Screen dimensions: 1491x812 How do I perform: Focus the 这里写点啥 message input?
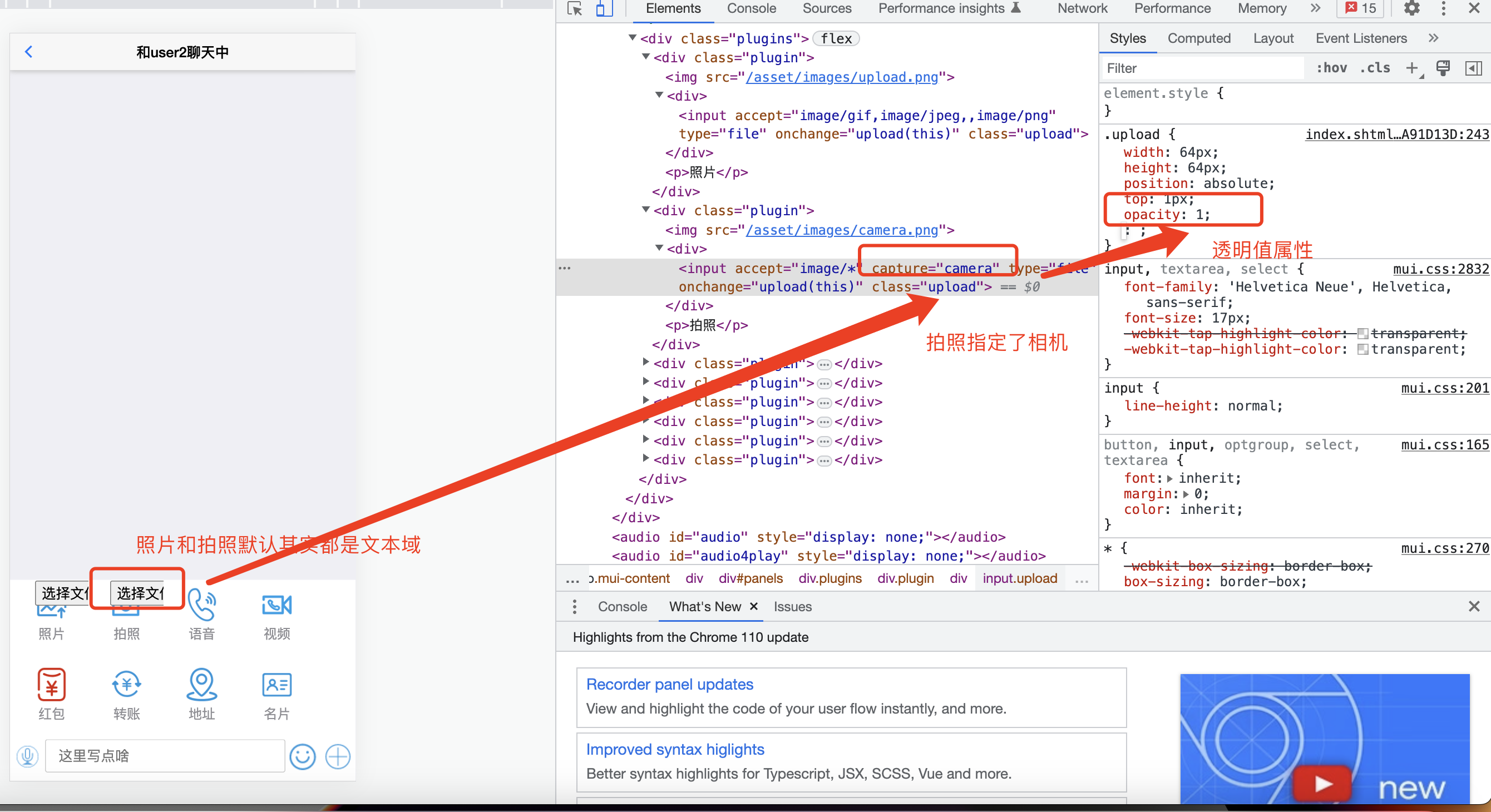click(x=165, y=756)
